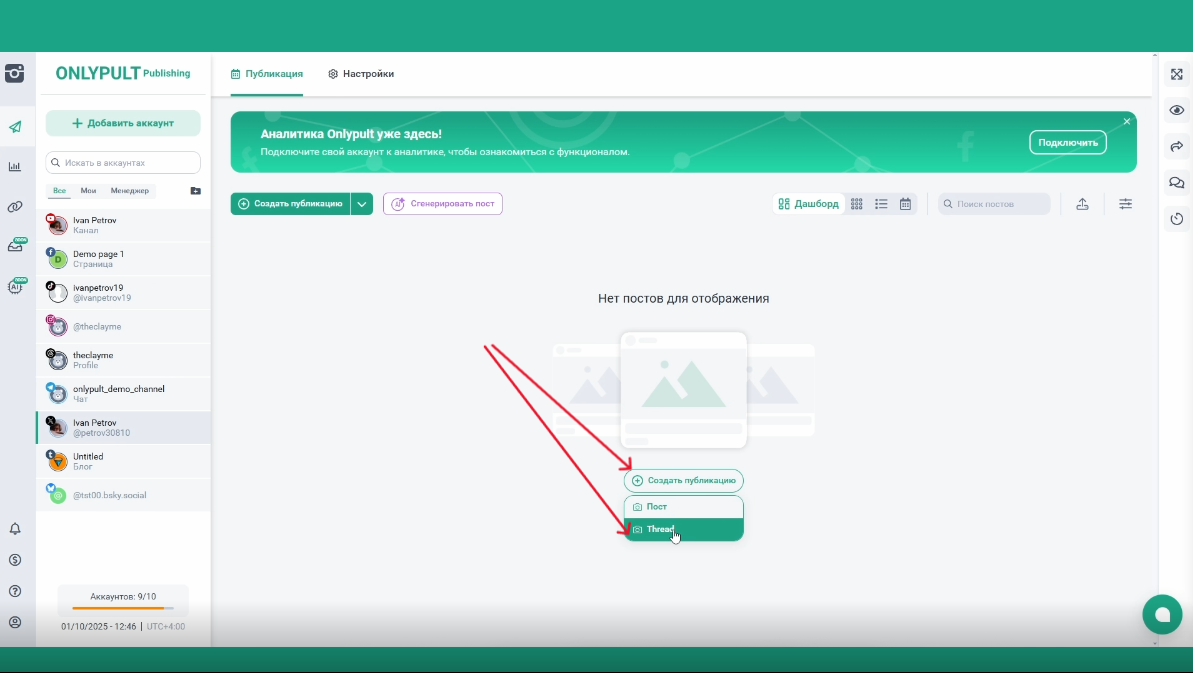This screenshot has height=673, width=1193.
Task: Click the help question mark icon
Action: 15,591
